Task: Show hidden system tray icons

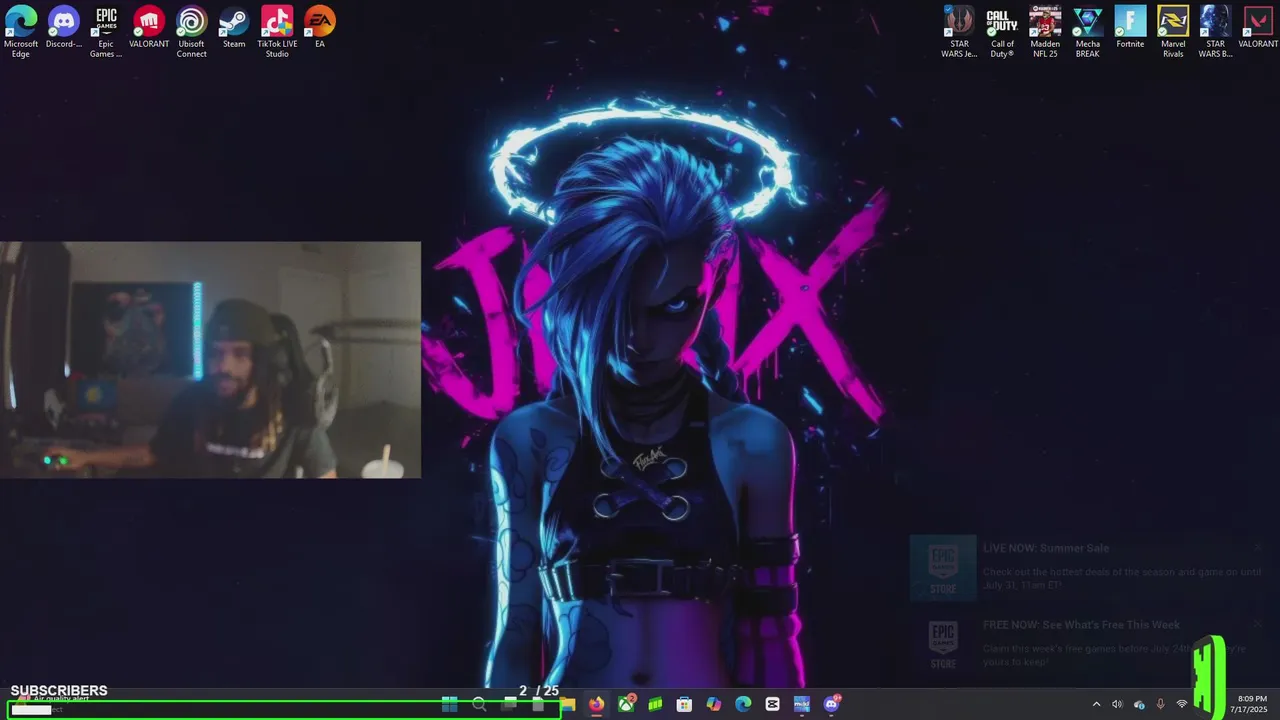Action: (1096, 705)
